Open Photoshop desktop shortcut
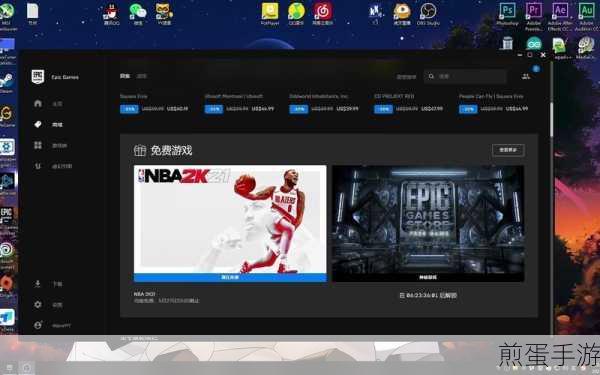600x375 pixels. pos(507,13)
